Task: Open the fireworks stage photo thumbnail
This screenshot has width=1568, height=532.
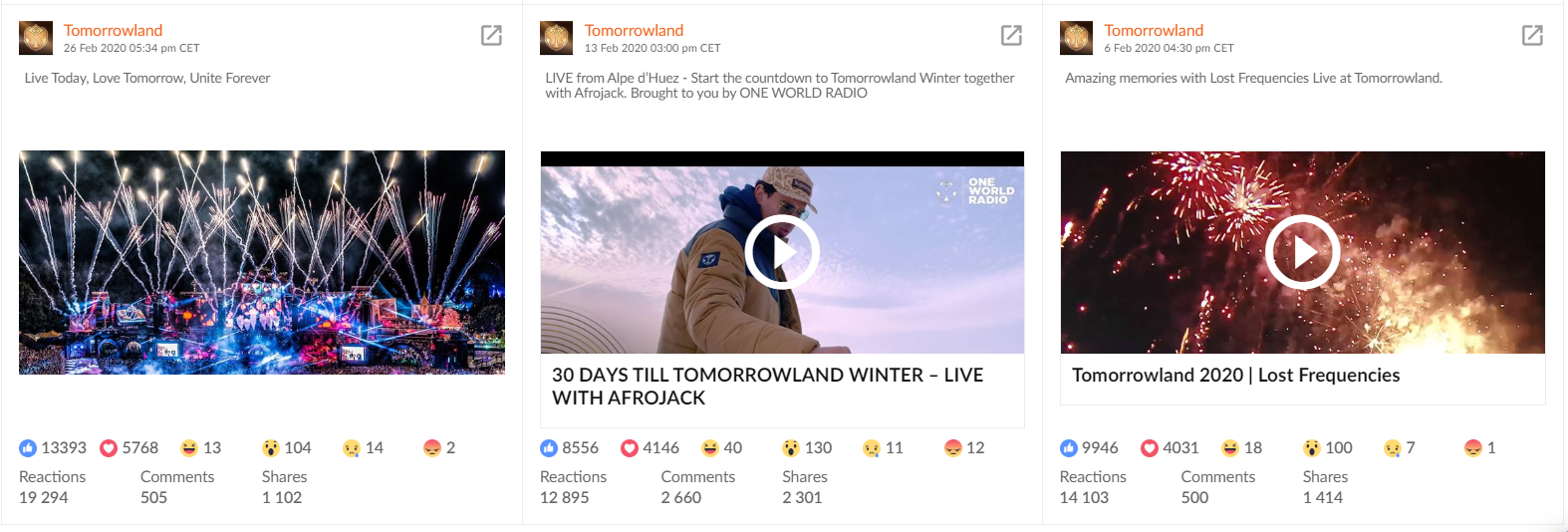Action: click(262, 263)
